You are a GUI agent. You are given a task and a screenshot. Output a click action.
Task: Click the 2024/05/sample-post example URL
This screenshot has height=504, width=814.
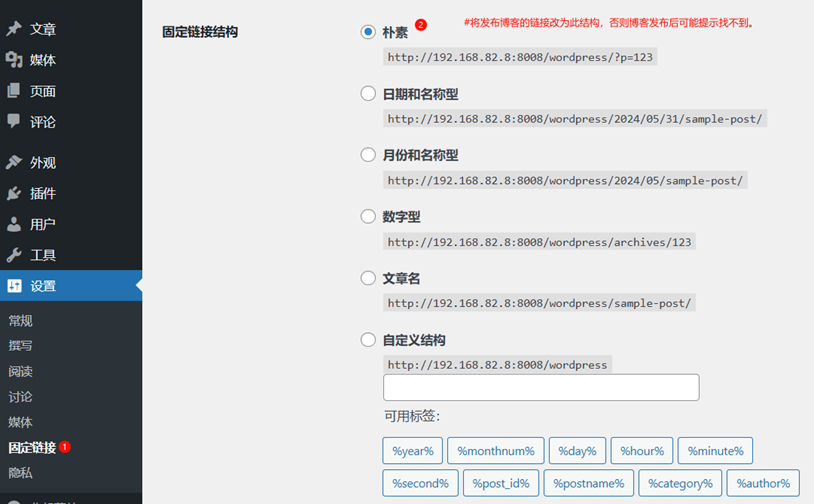(565, 181)
